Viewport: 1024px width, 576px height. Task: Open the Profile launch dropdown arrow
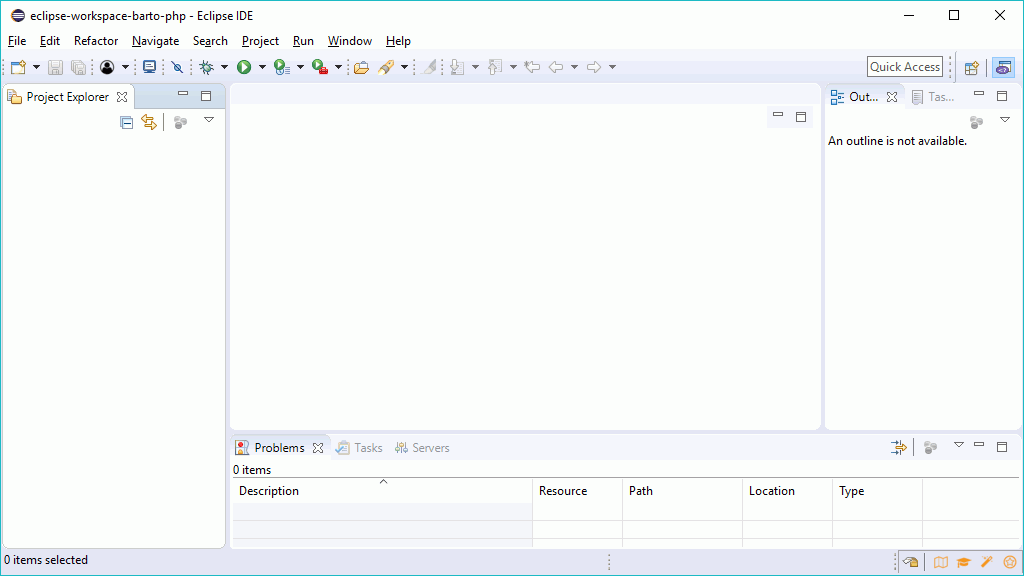(x=300, y=67)
